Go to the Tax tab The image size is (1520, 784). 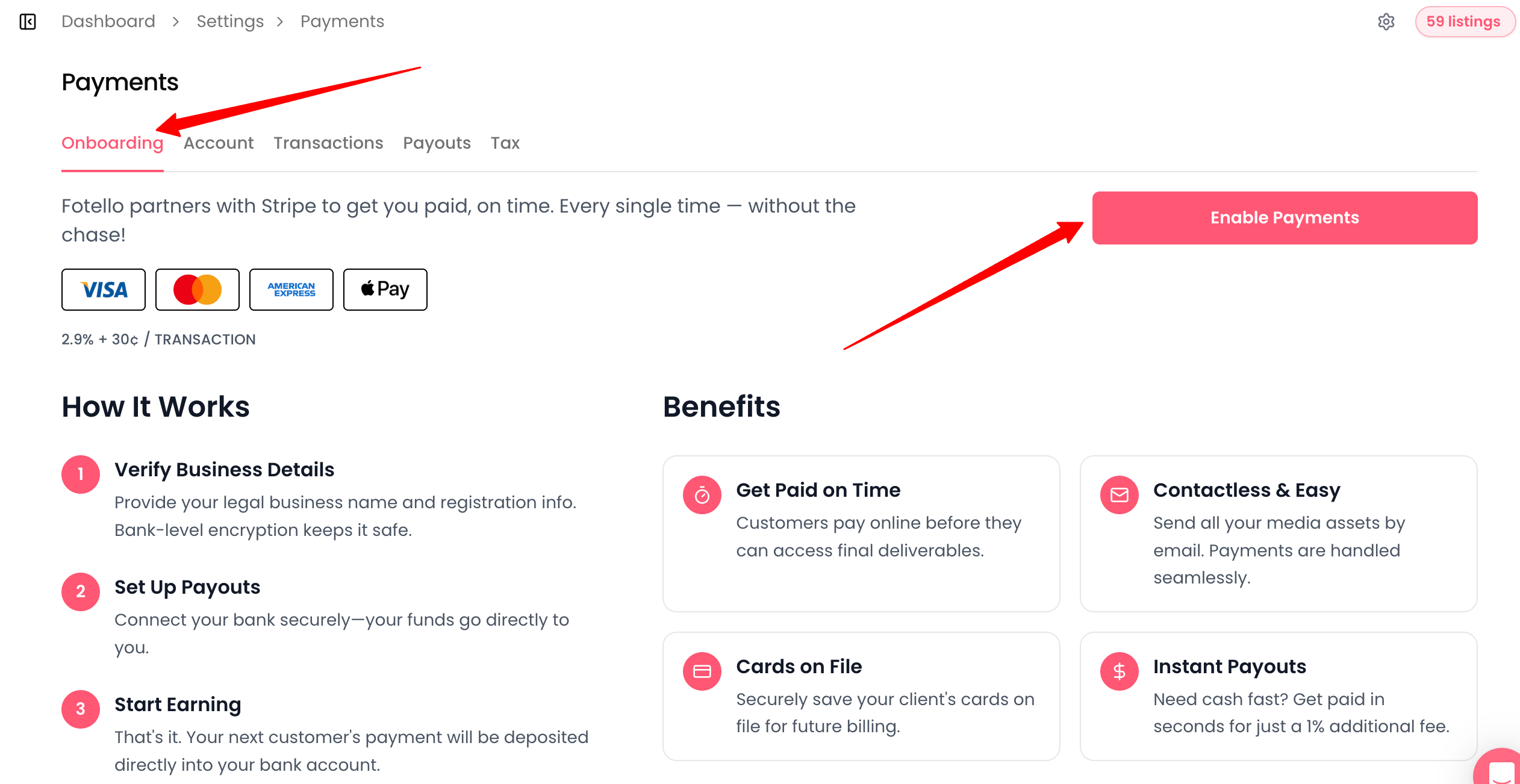pos(505,143)
